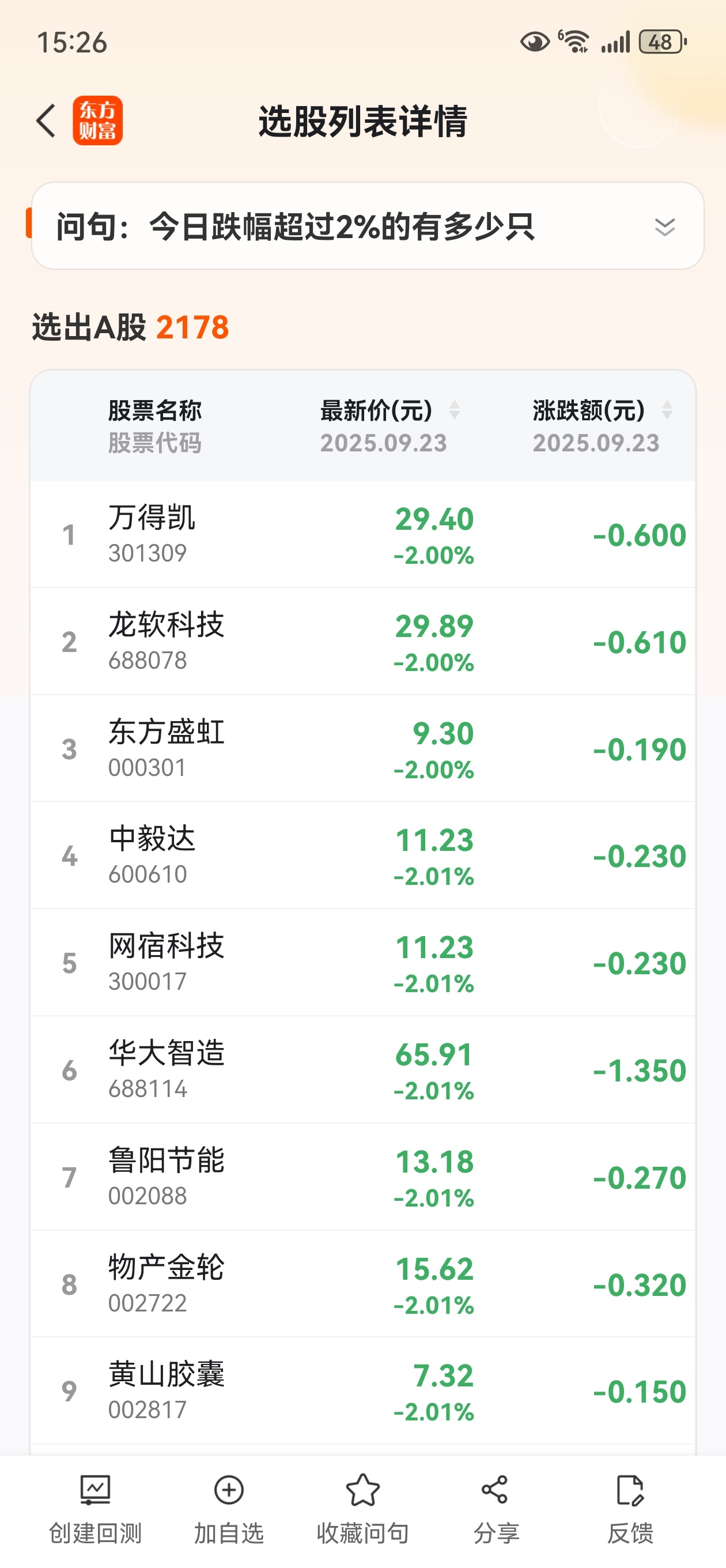Sort by 涨跌额(元) column arrows
726x1568 pixels.
(667, 410)
